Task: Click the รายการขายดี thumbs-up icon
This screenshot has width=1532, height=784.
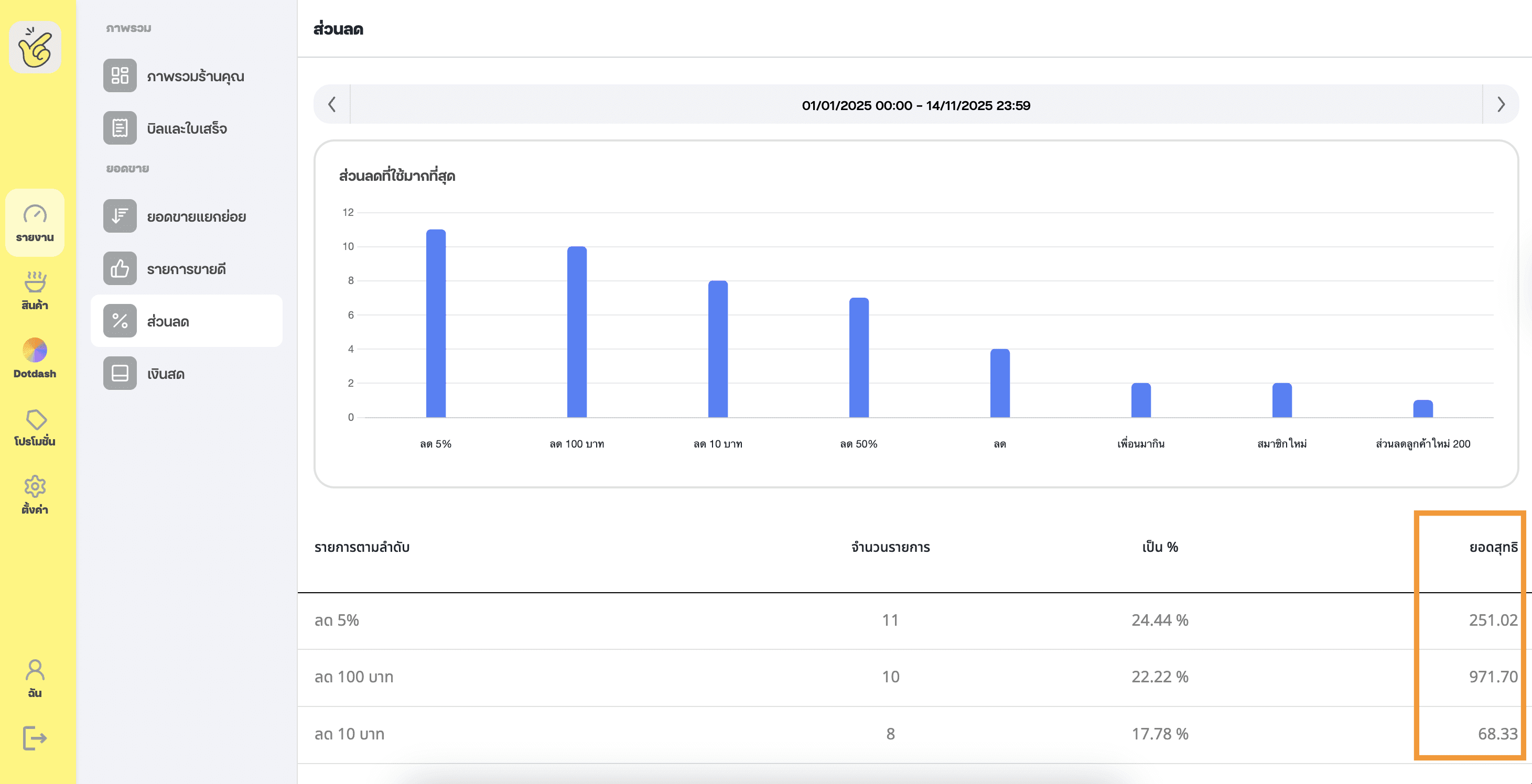Action: tap(120, 269)
